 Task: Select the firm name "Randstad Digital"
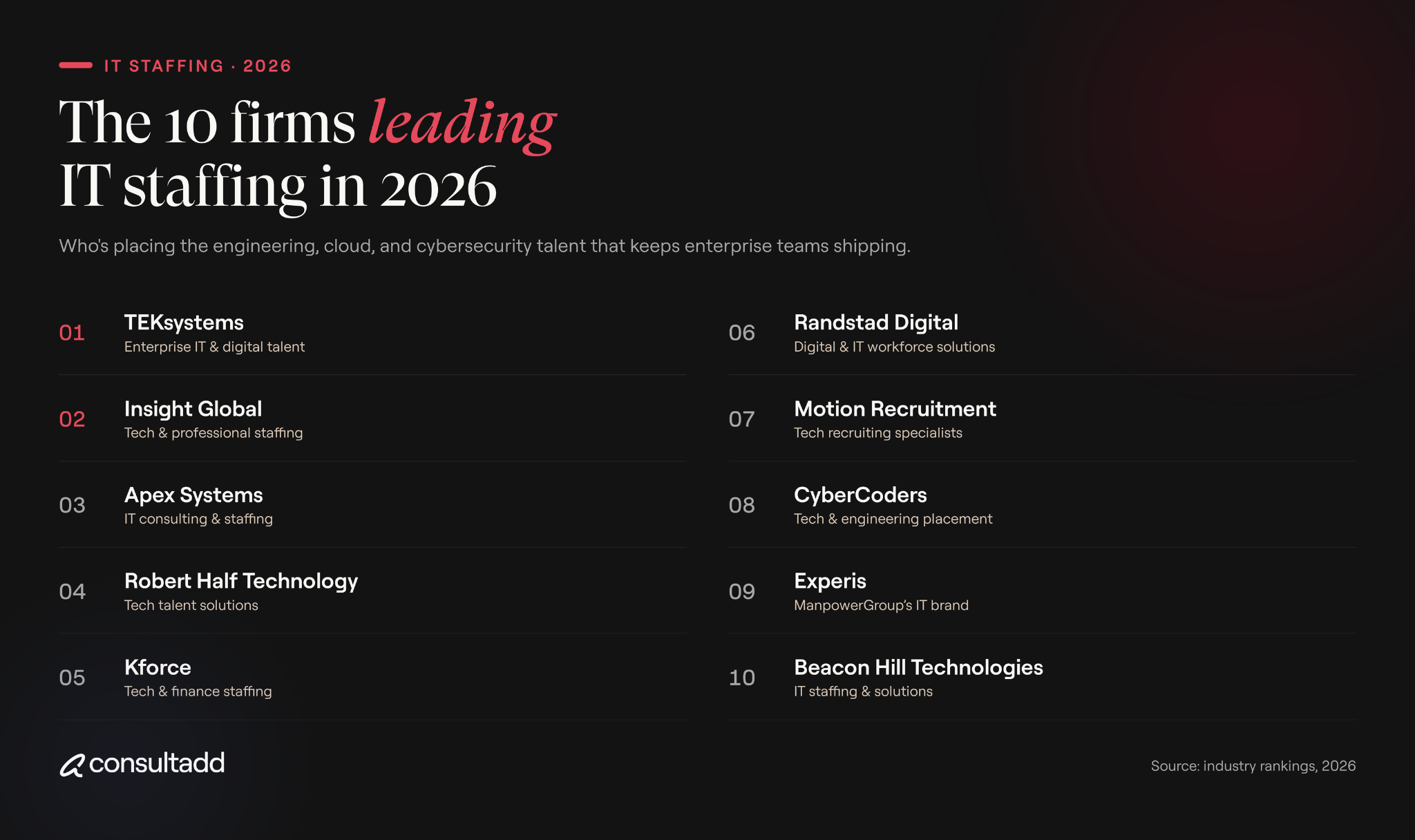tap(876, 323)
